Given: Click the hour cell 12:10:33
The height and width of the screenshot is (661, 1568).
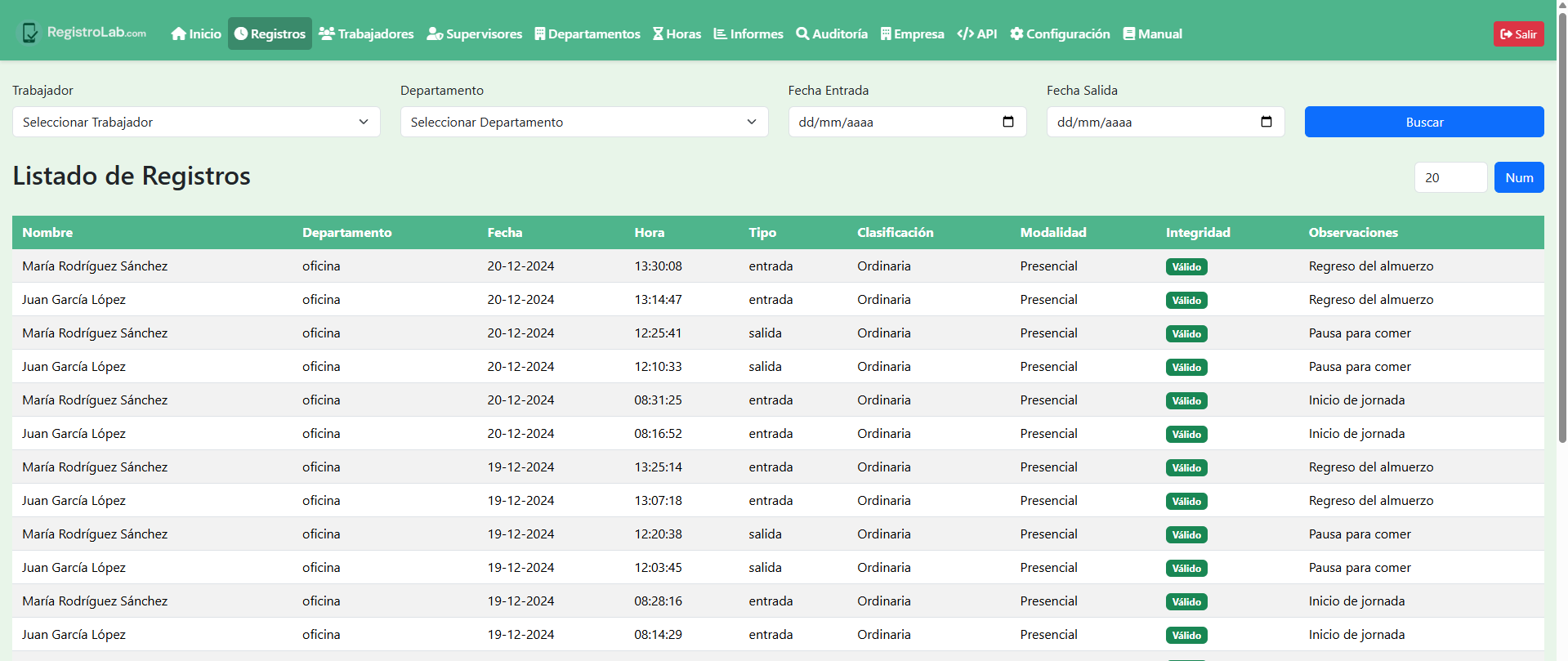Looking at the screenshot, I should [x=658, y=366].
